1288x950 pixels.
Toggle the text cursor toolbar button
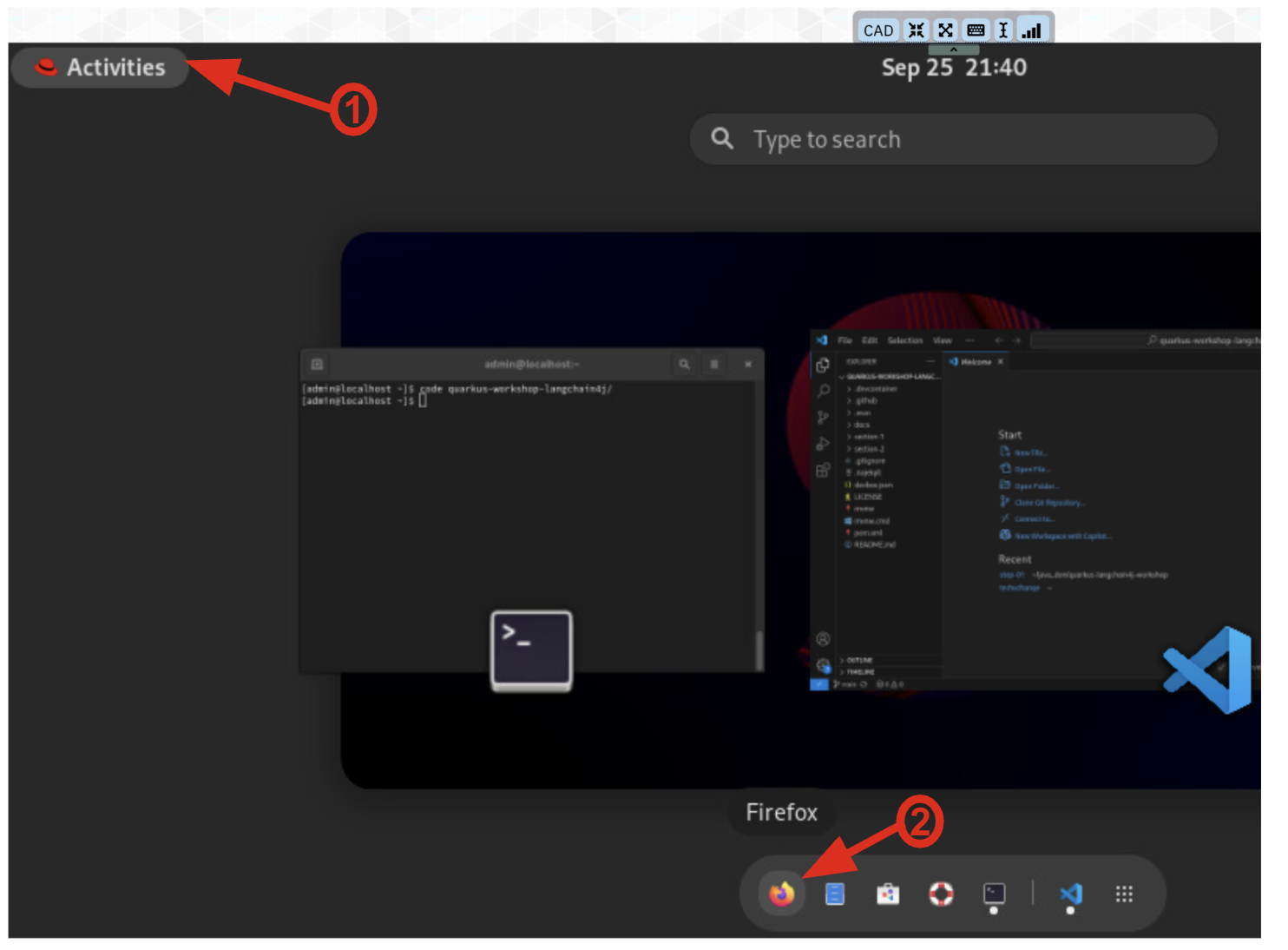[x=1003, y=30]
